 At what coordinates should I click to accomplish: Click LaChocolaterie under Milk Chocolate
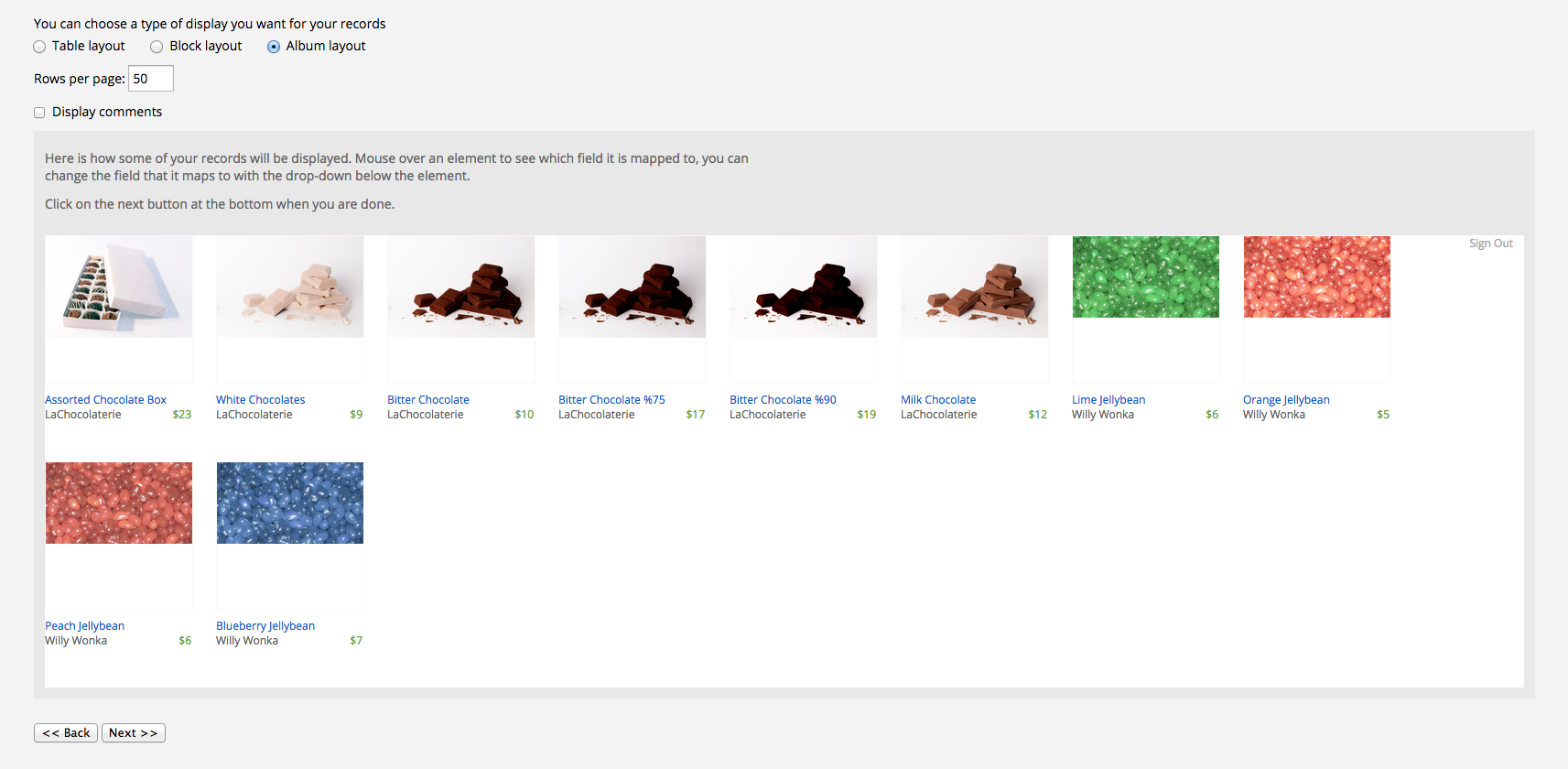[939, 415]
